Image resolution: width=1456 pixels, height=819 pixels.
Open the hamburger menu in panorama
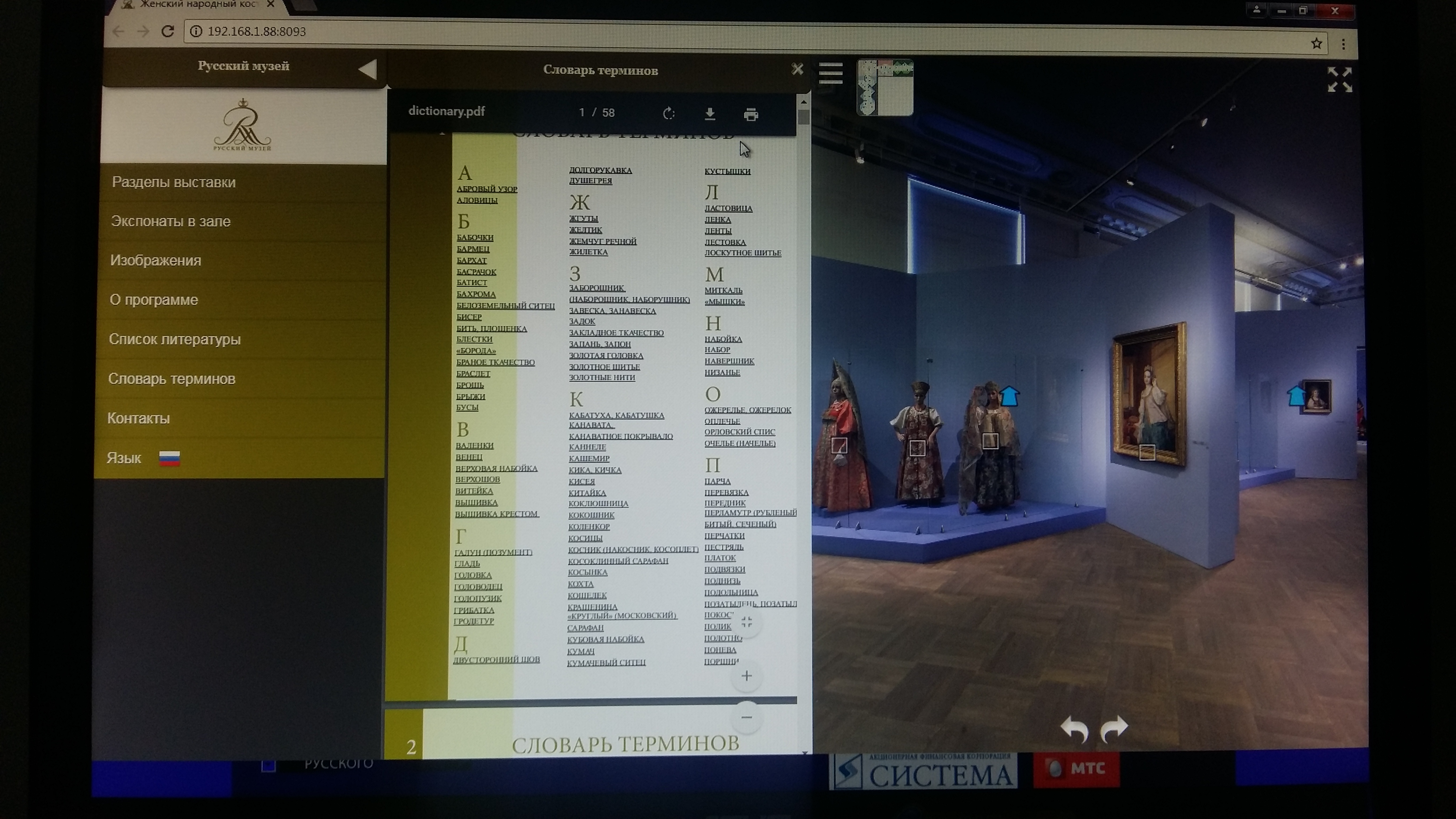pyautogui.click(x=830, y=73)
